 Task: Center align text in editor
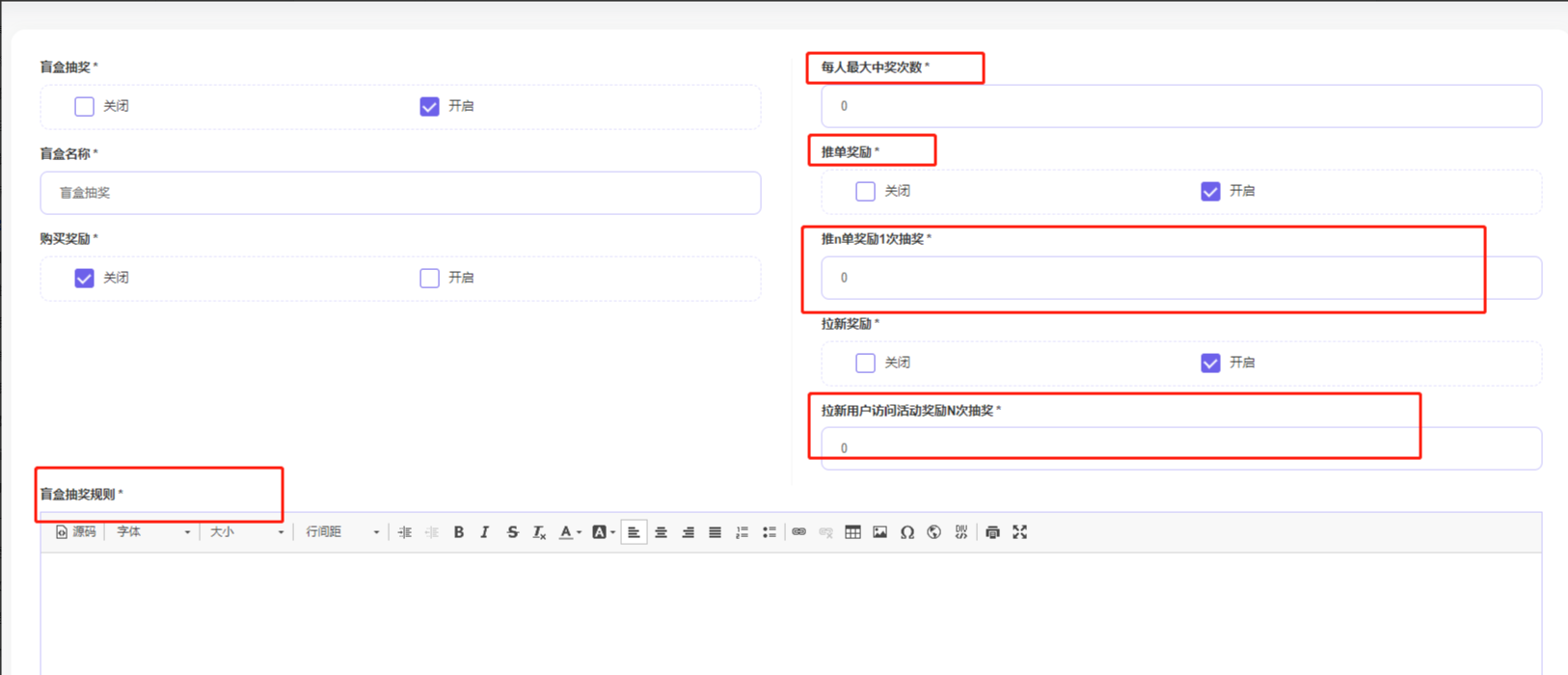(x=661, y=532)
